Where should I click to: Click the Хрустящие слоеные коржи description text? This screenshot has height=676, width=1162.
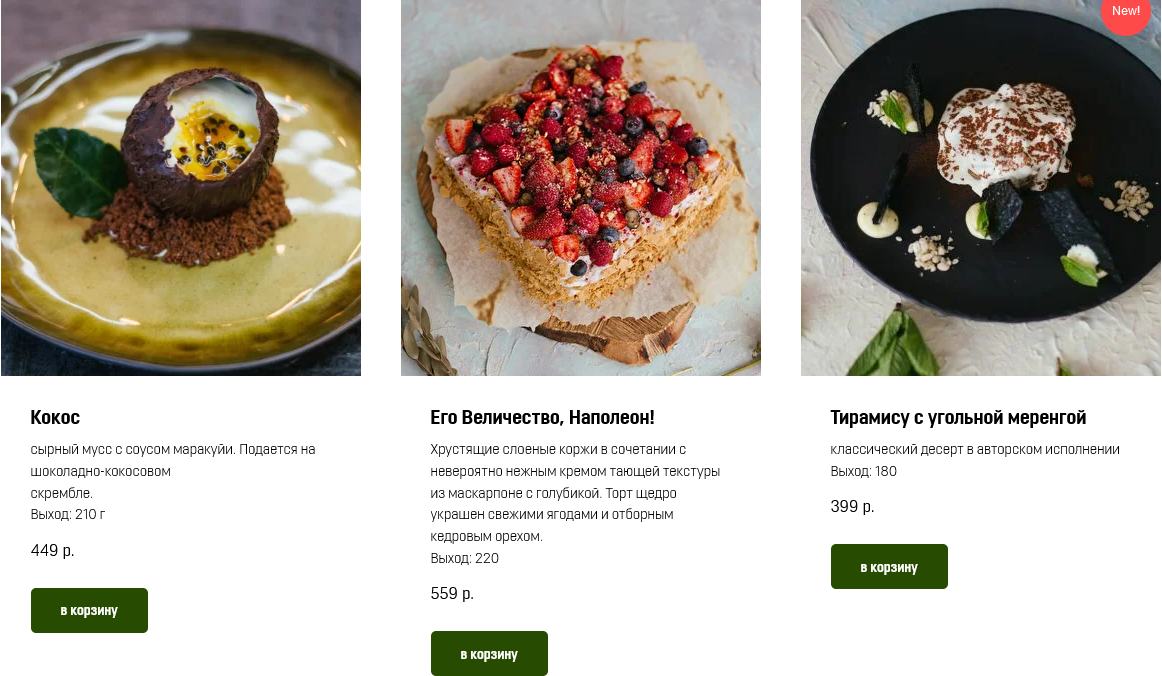click(x=575, y=493)
